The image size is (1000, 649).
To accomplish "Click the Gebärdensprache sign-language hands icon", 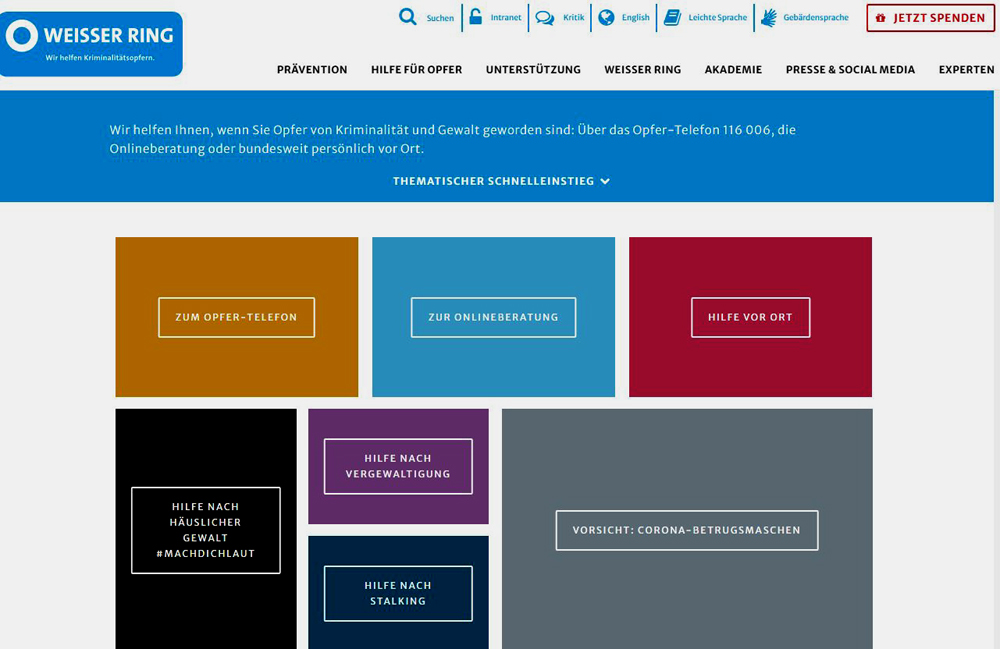I will click(x=768, y=17).
